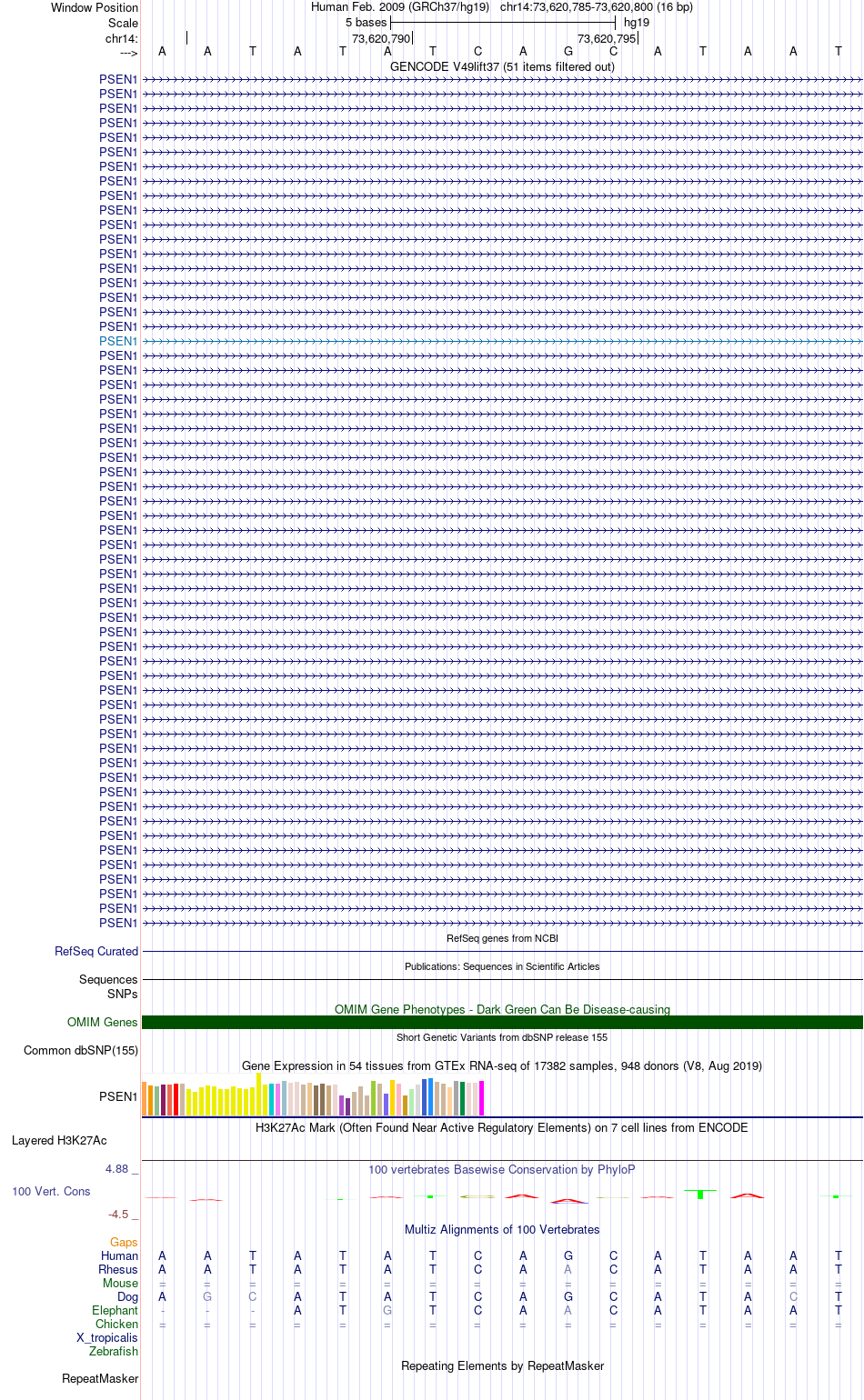The height and width of the screenshot is (1400, 864).
Task: Select the Chicken alignment row label
Action: (x=116, y=1324)
